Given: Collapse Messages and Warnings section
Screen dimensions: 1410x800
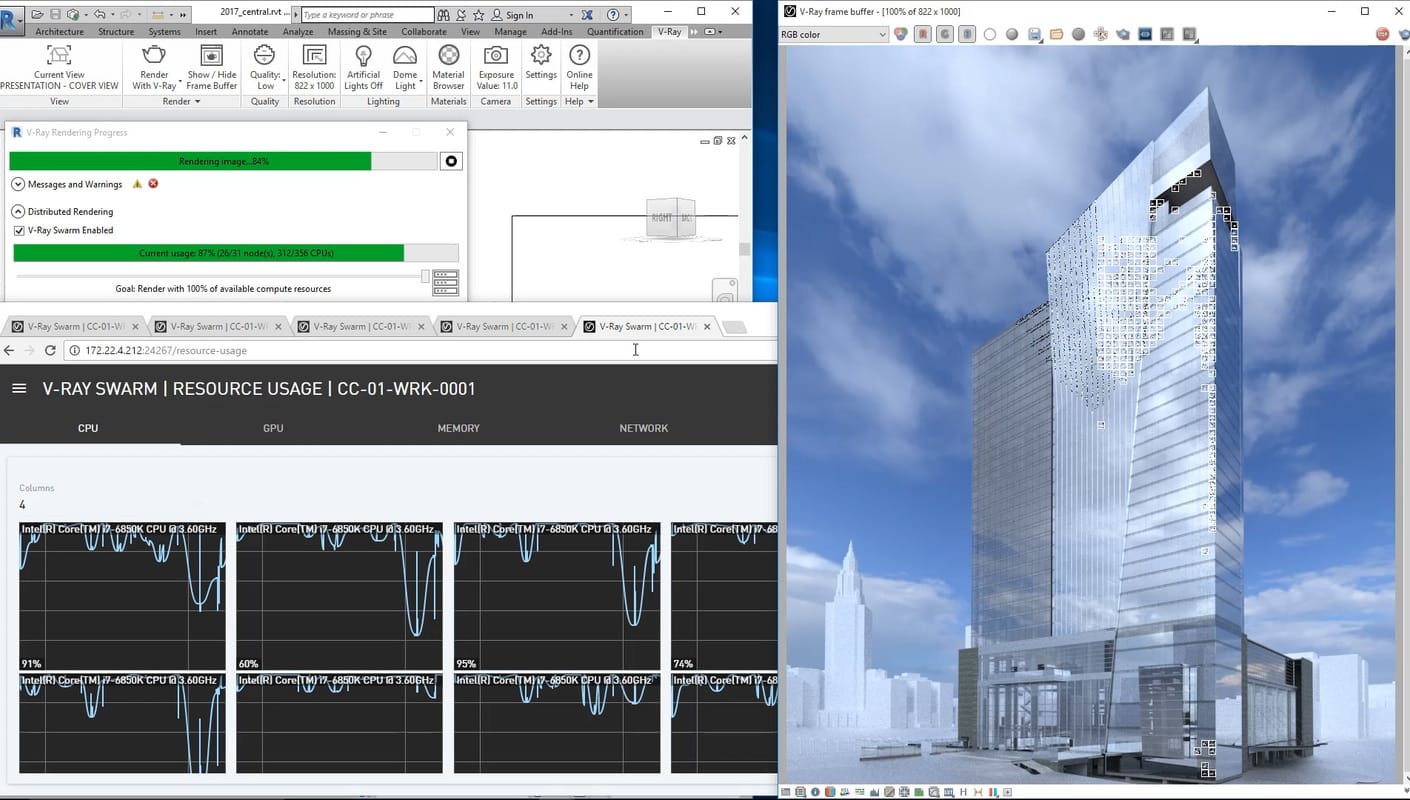Looking at the screenshot, I should 18,184.
